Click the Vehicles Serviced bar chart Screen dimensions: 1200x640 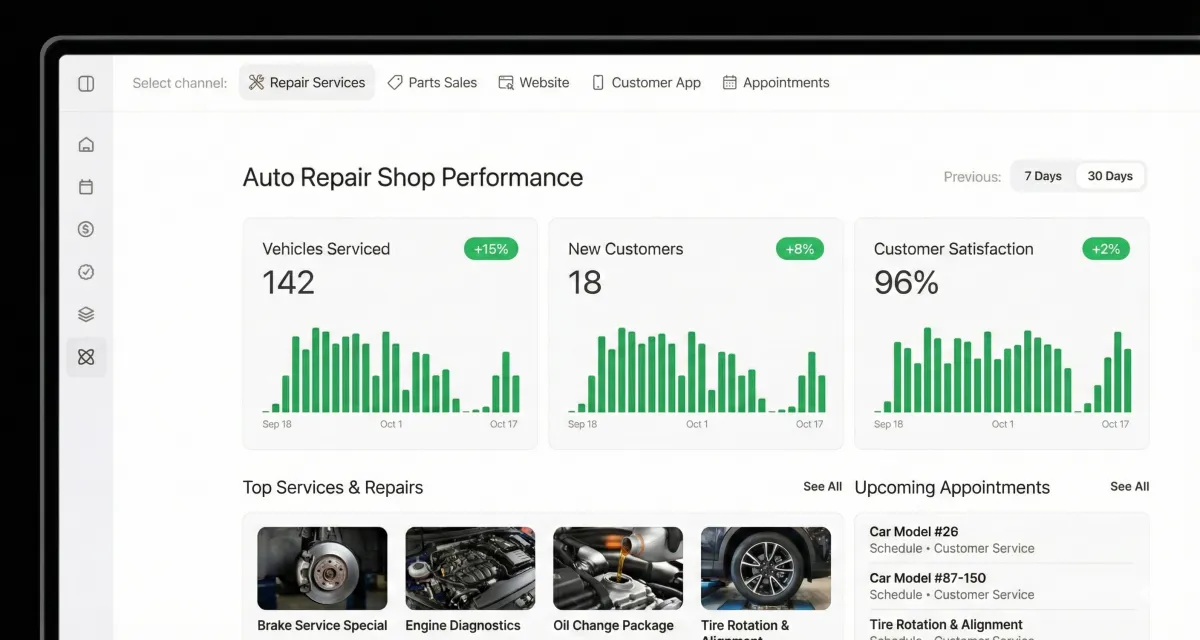click(391, 370)
